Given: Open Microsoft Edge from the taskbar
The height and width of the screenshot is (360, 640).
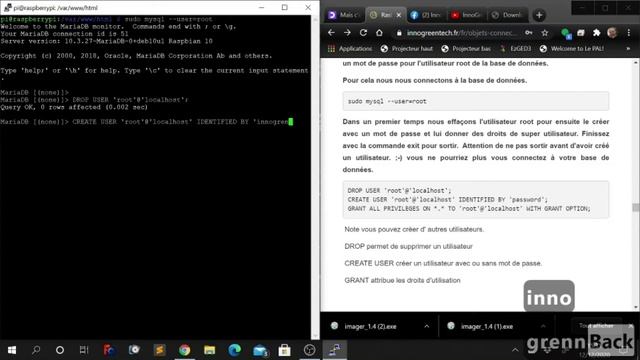Looking at the screenshot, I should (x=235, y=350).
